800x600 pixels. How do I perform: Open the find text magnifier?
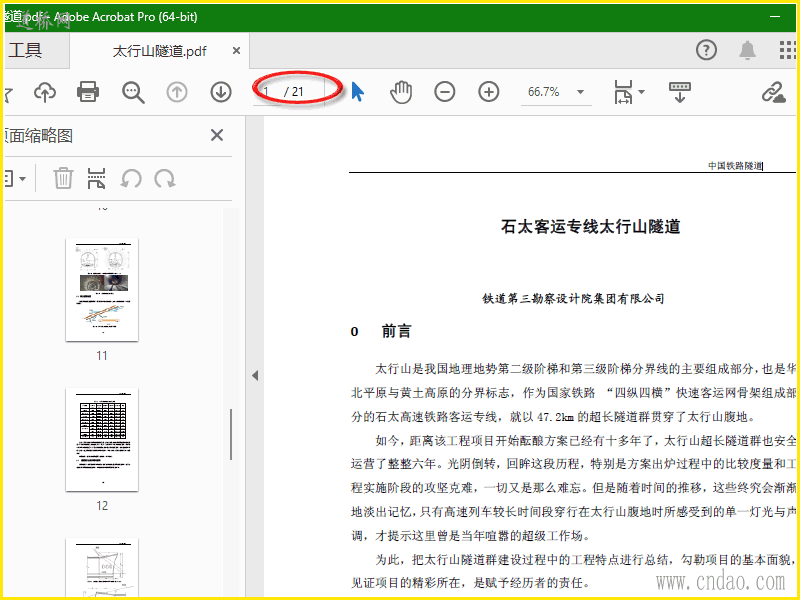click(133, 92)
